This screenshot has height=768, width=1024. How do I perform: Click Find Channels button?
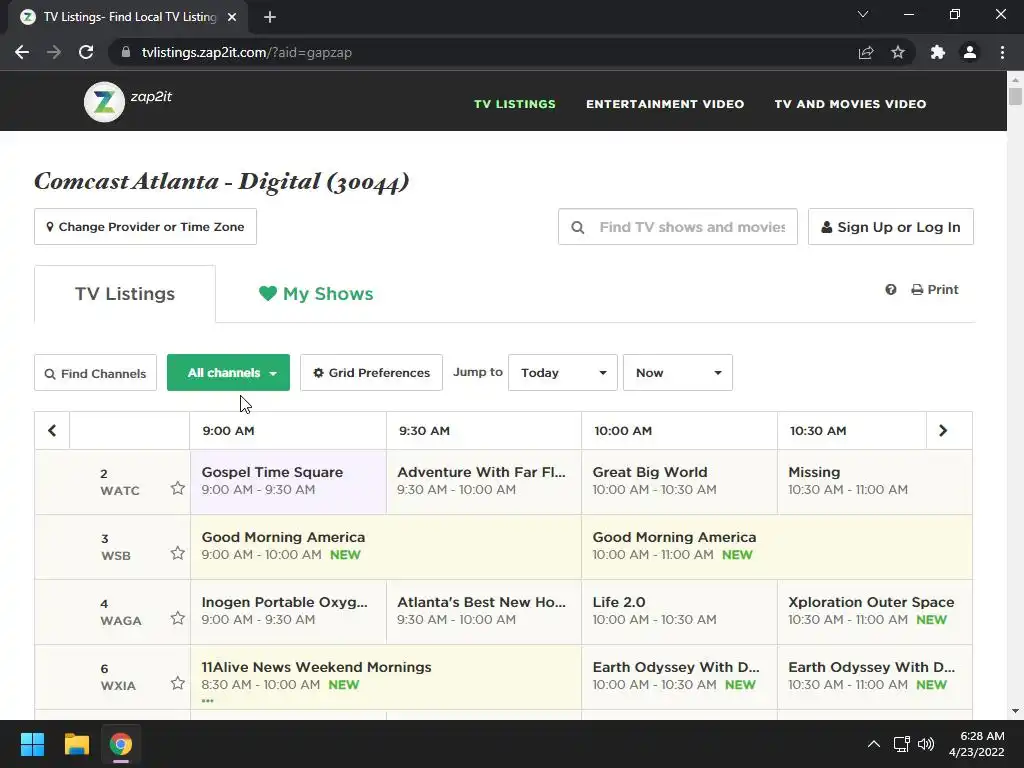click(x=95, y=373)
